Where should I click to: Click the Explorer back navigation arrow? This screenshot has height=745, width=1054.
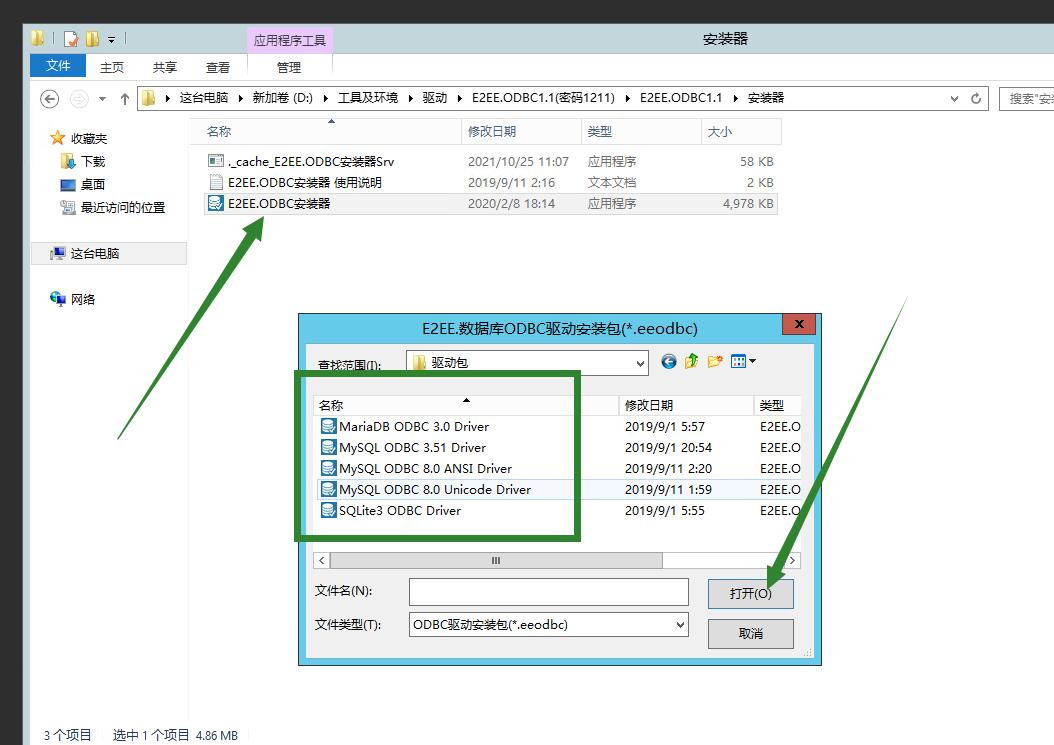pyautogui.click(x=50, y=99)
